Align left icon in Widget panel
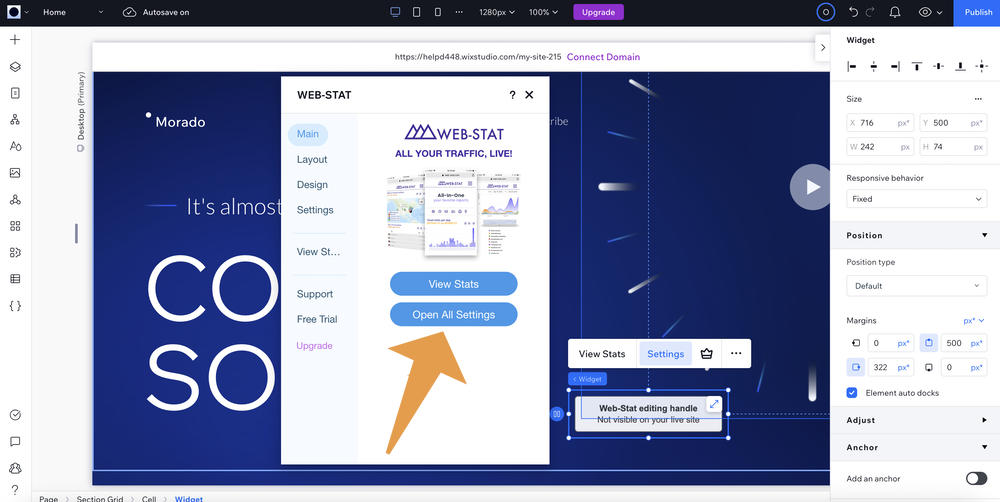This screenshot has width=1000, height=502. click(853, 66)
